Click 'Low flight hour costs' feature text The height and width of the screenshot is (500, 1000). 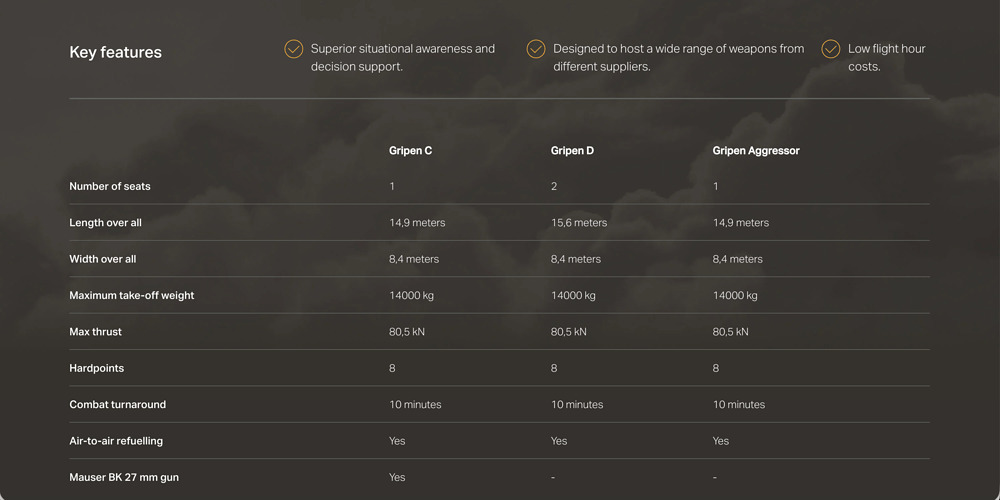pyautogui.click(x=886, y=57)
